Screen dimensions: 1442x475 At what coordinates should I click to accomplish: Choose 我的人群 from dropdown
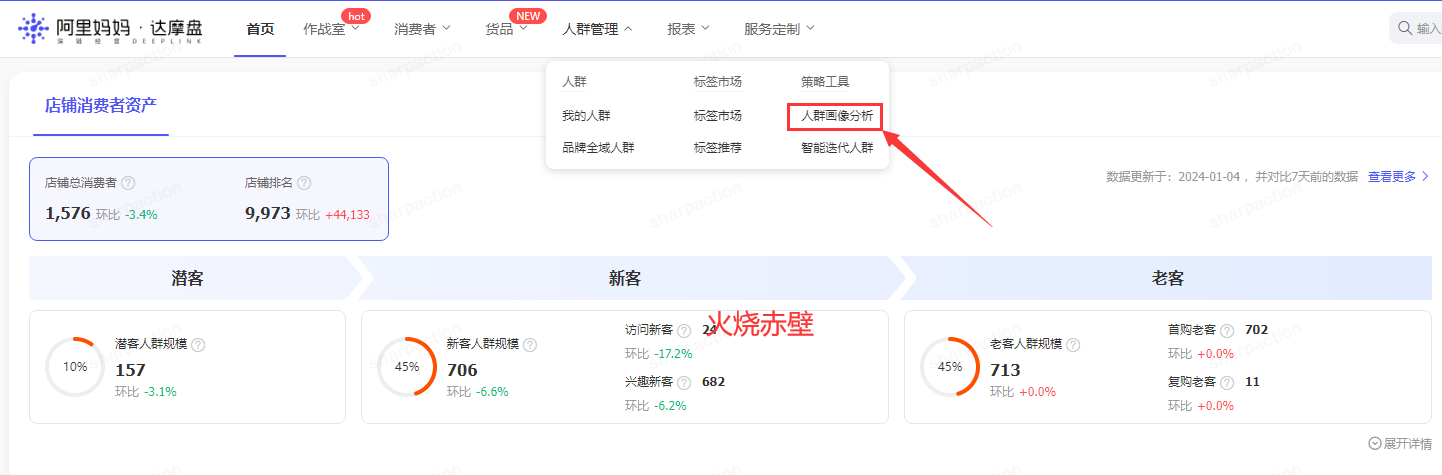586,116
